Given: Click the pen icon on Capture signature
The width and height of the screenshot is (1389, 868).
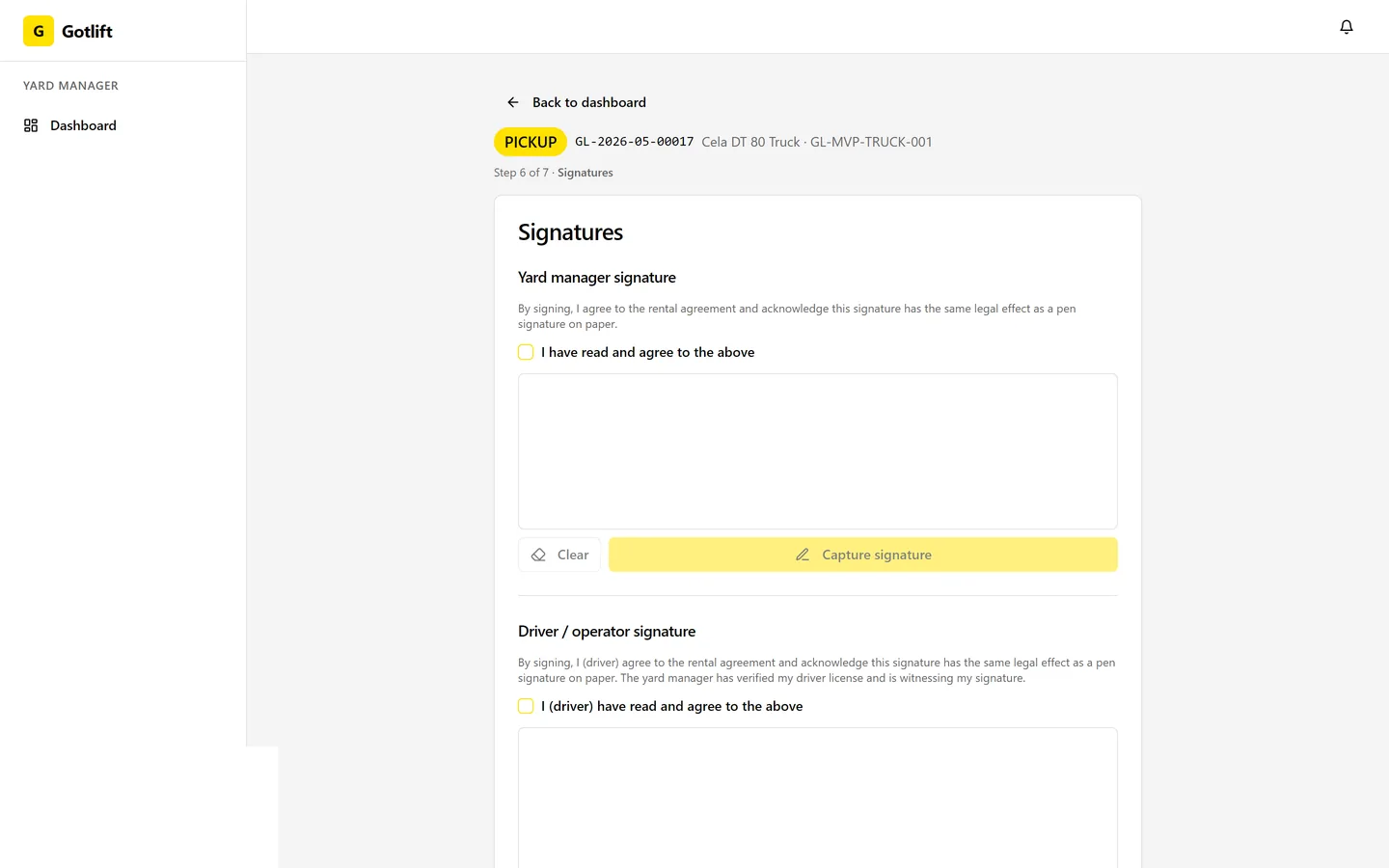Looking at the screenshot, I should point(803,555).
